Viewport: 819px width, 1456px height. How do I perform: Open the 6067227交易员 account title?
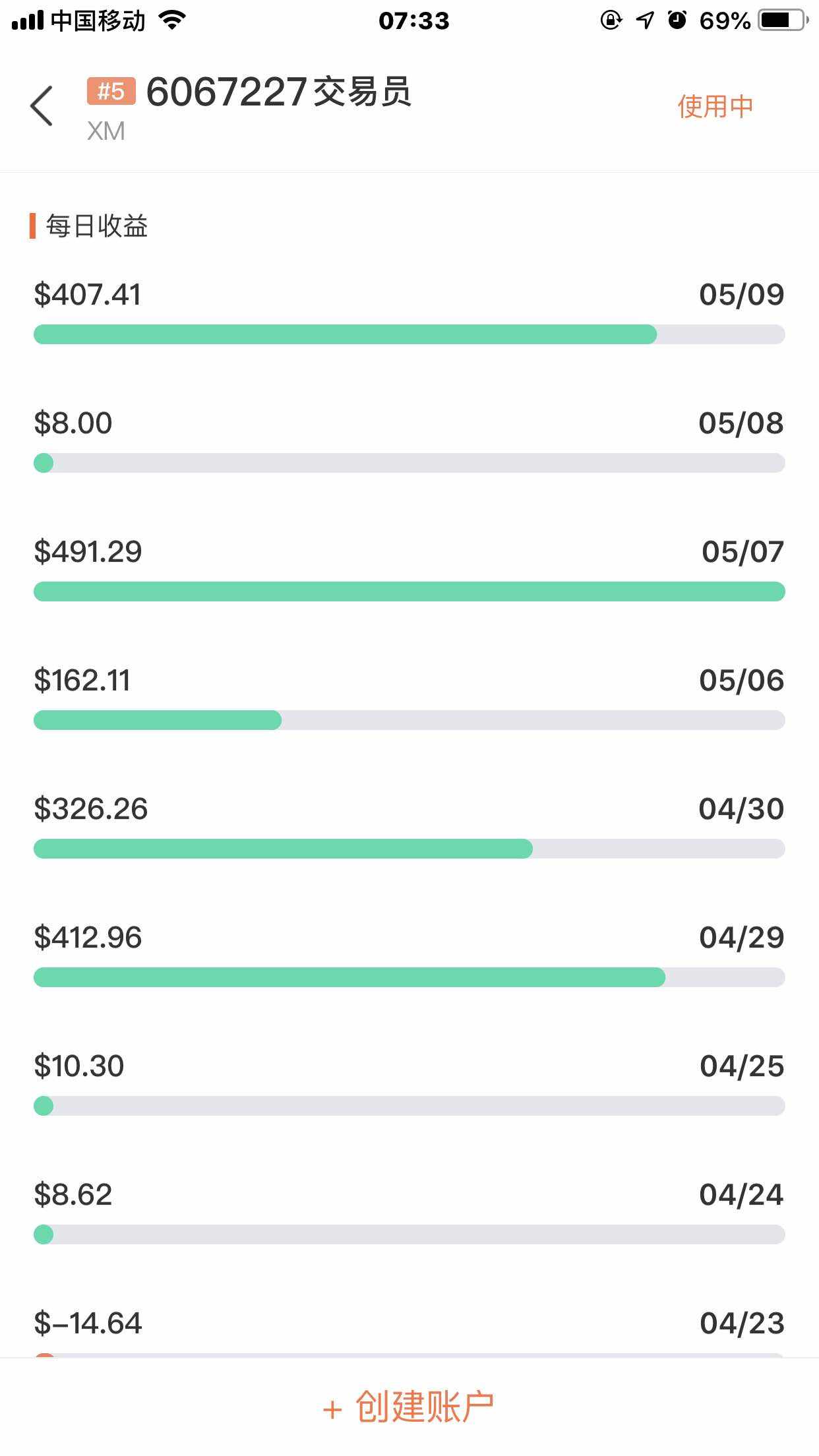point(278,92)
